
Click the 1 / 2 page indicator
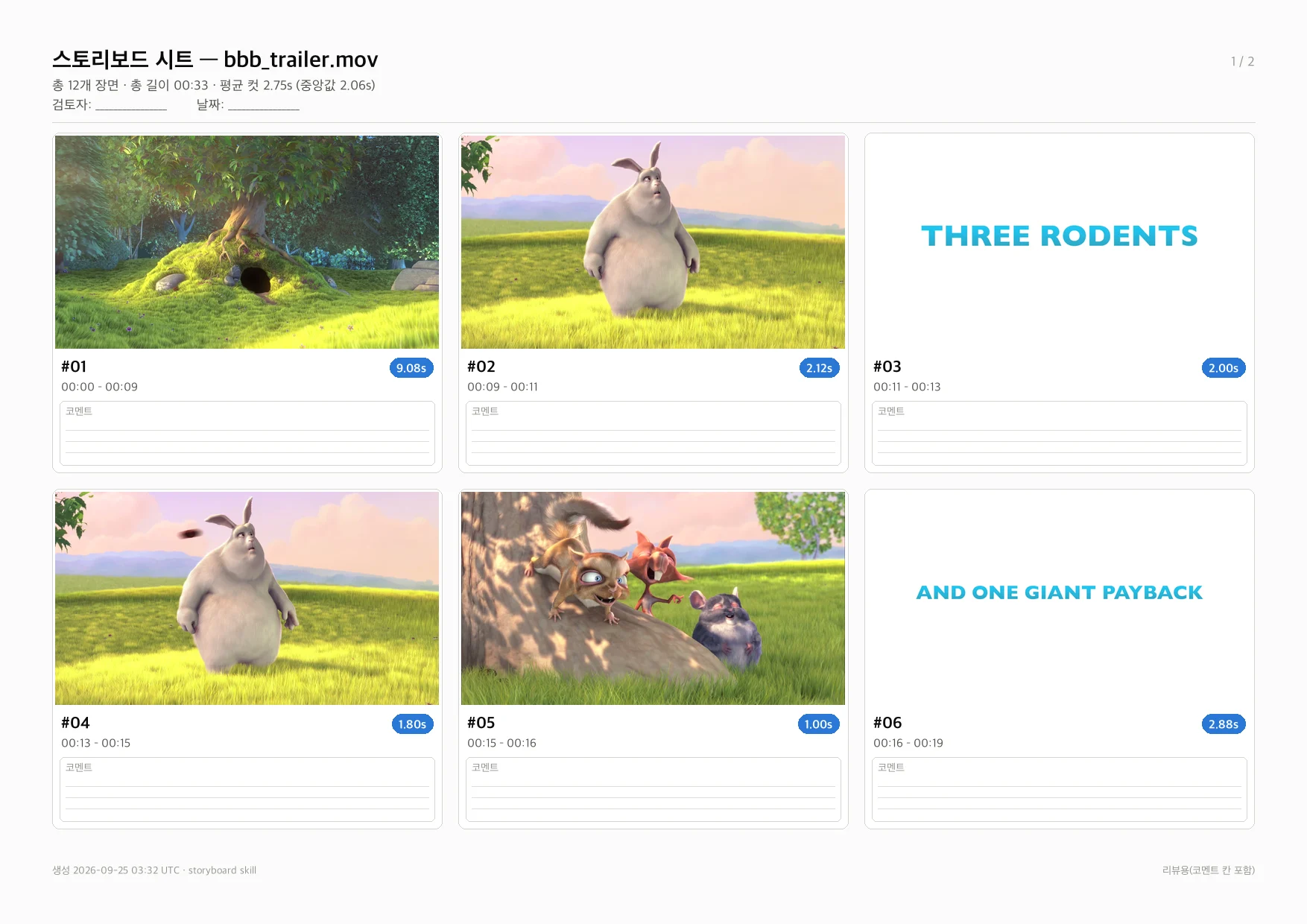click(1242, 61)
